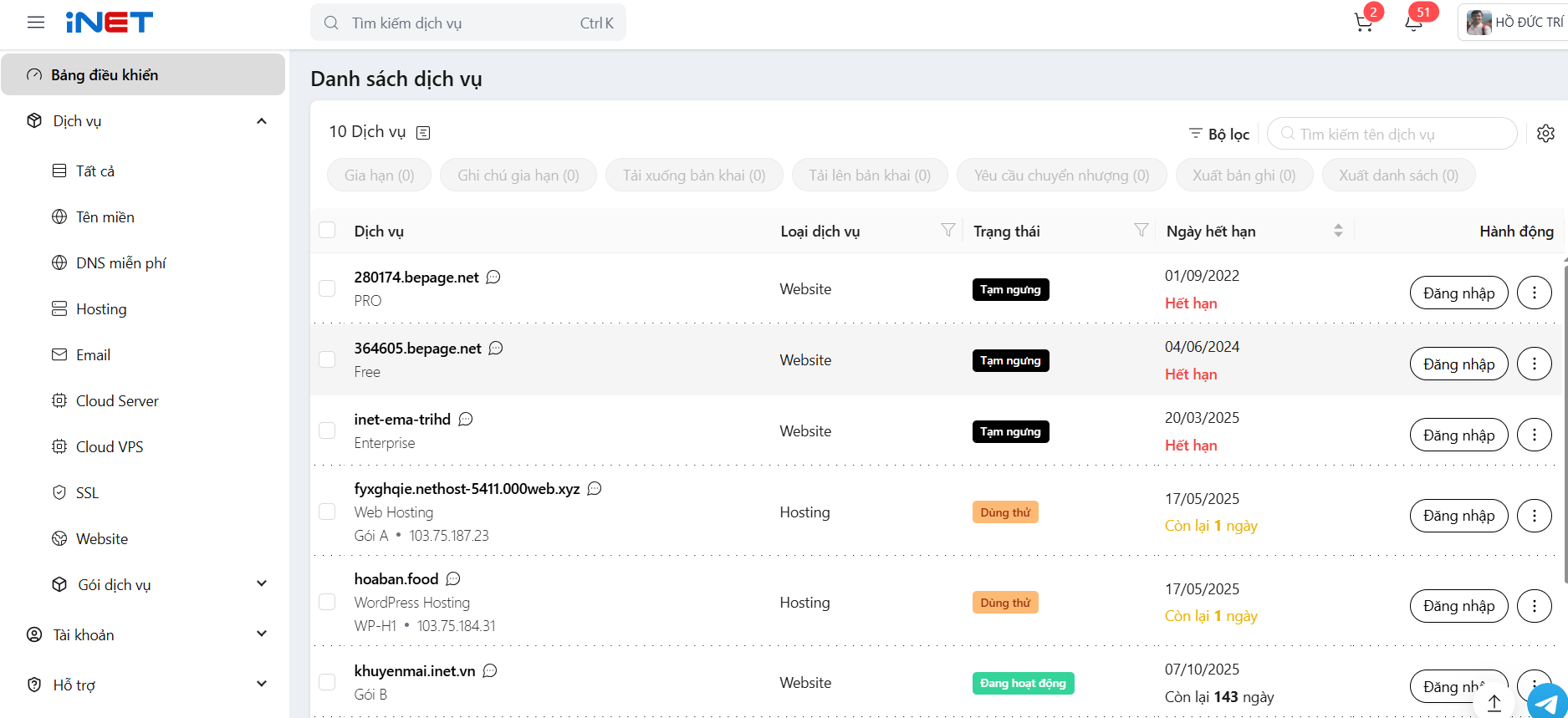
Task: Open note icon for khuyenmai.inet.vn
Action: 490,670
